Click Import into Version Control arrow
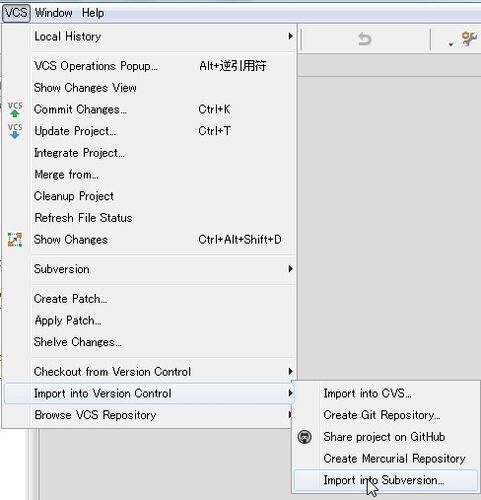 coord(291,393)
